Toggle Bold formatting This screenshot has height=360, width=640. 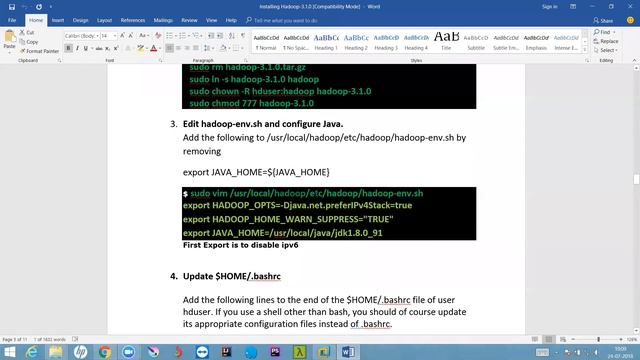pos(68,49)
